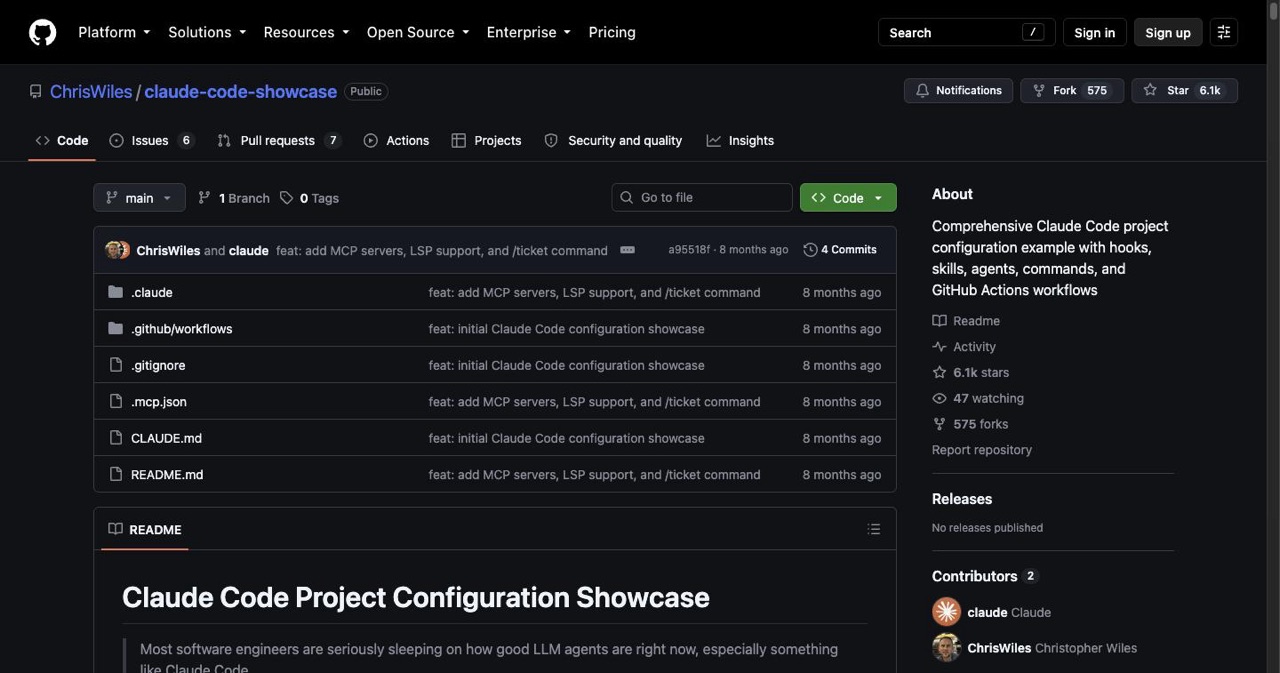View the 47 watching link
Viewport: 1280px width, 673px height.
pos(978,399)
